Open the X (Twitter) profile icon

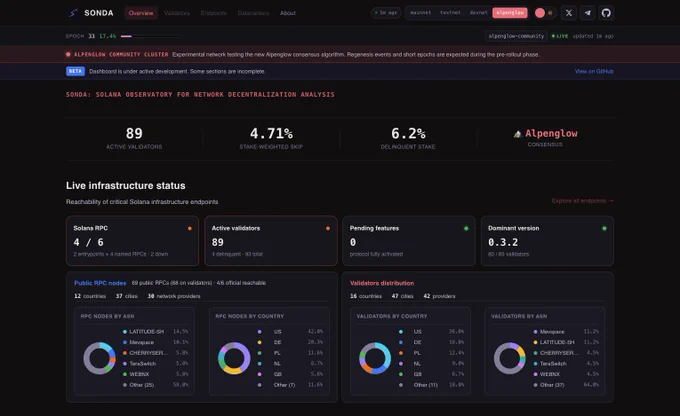[x=569, y=13]
